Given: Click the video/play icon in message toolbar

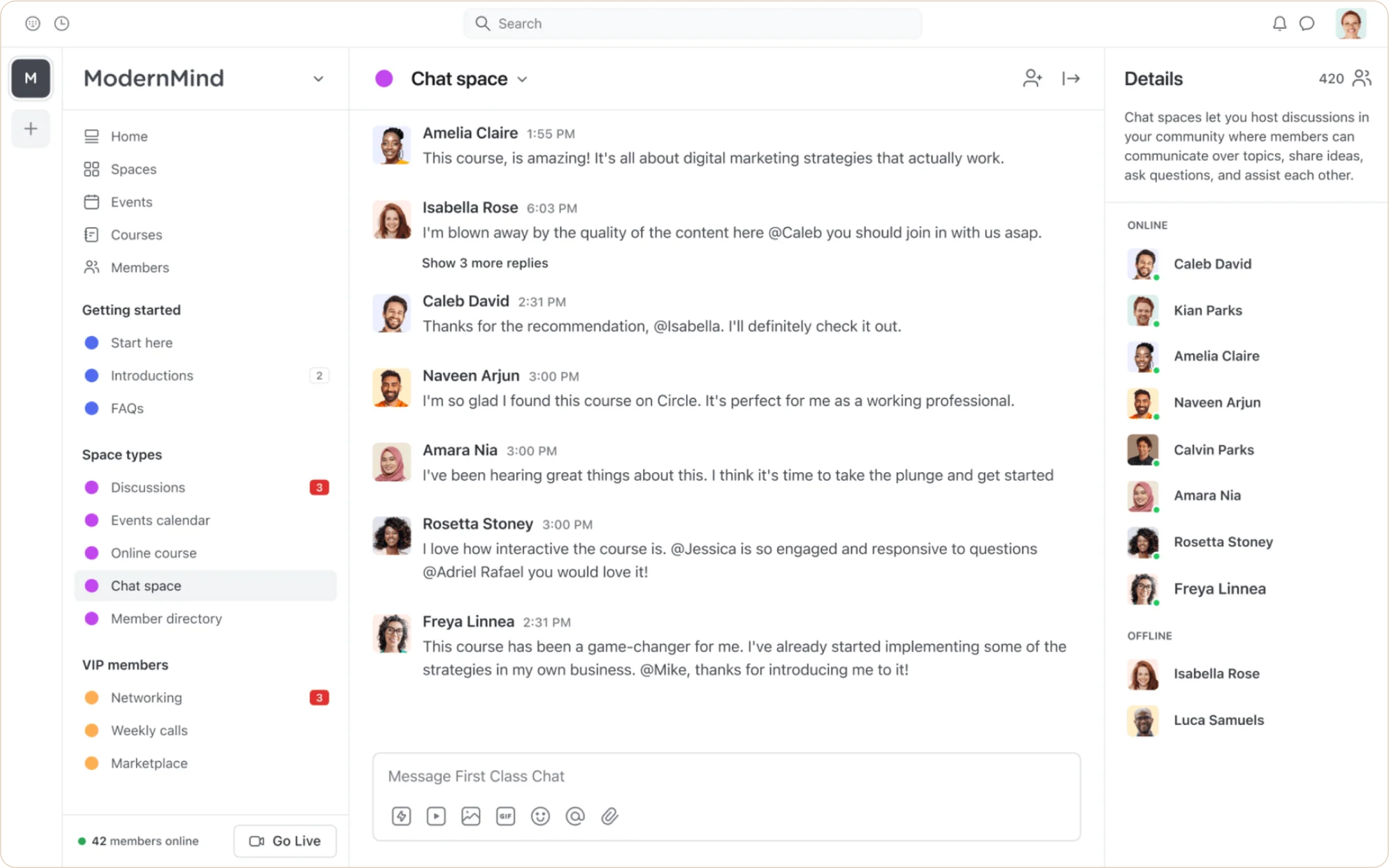Looking at the screenshot, I should pyautogui.click(x=436, y=816).
